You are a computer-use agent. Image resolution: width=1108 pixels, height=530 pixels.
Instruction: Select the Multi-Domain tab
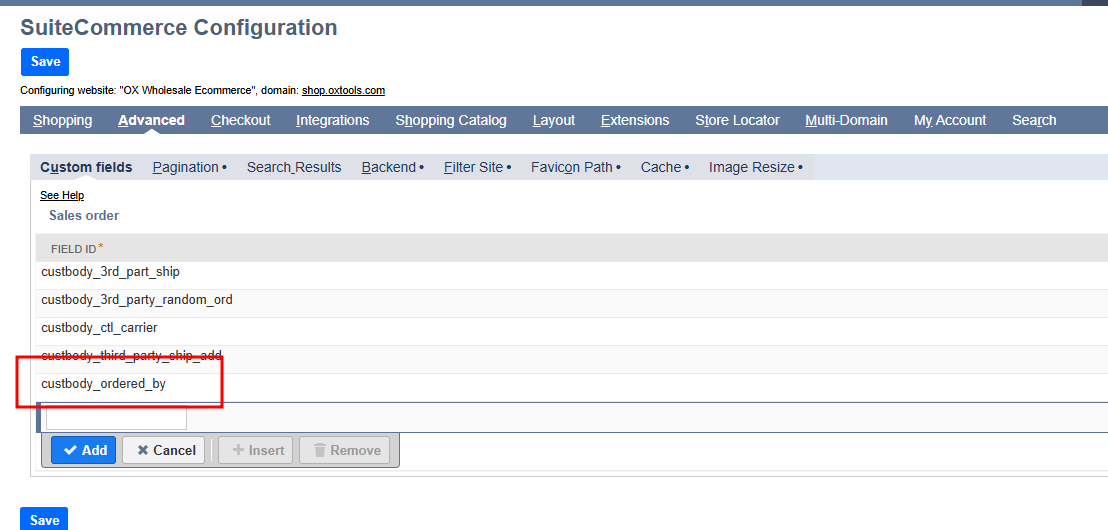[x=846, y=120]
